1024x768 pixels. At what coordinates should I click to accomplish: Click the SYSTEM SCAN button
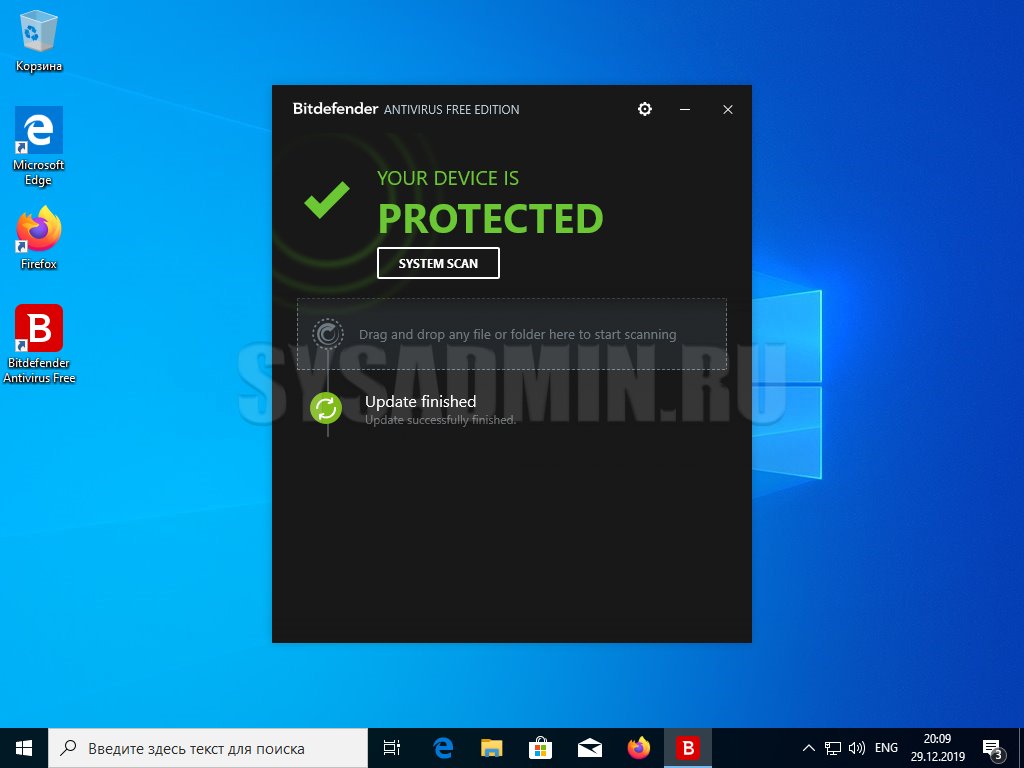(x=438, y=263)
